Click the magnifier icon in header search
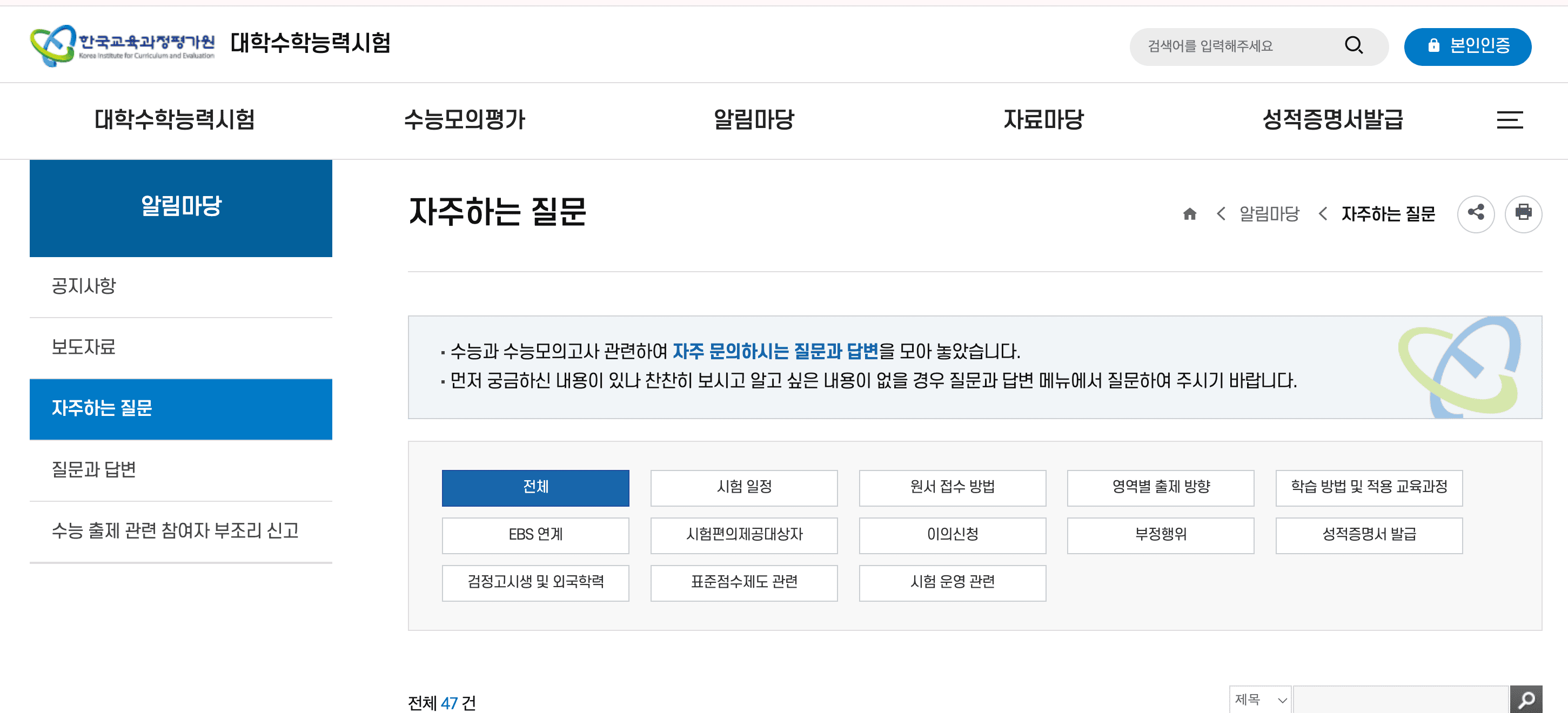 point(1353,45)
